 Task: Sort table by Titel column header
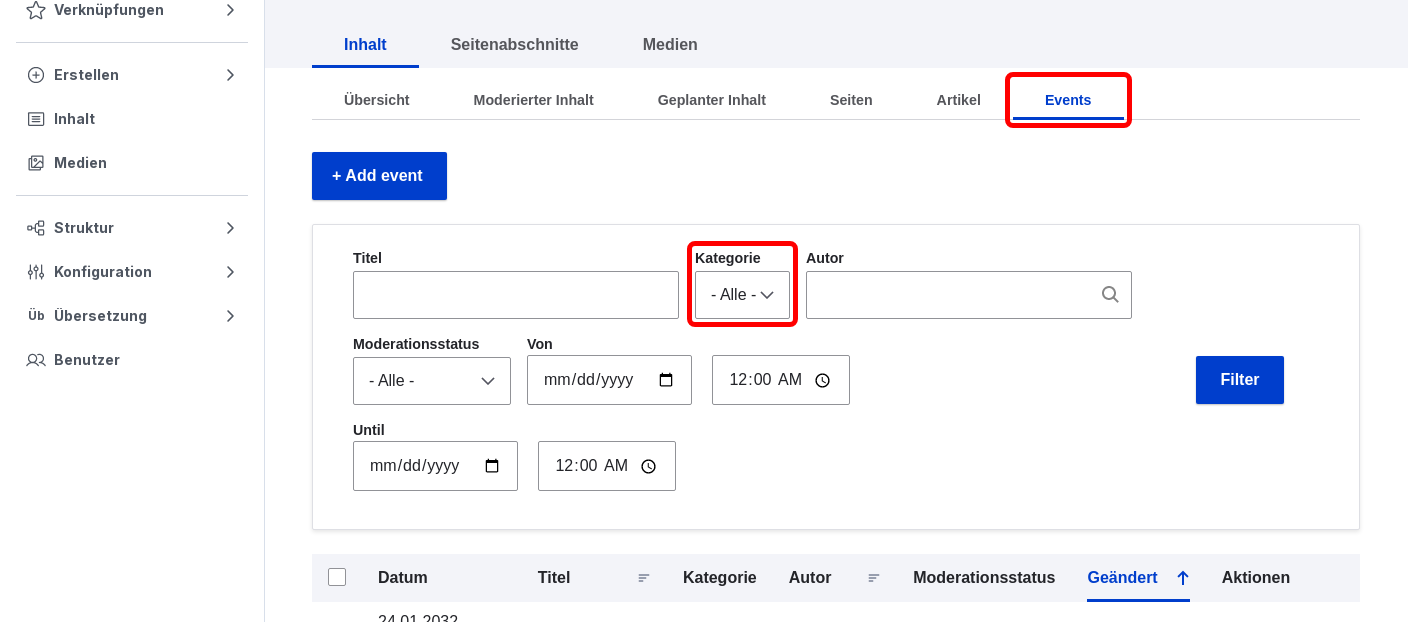[554, 578]
